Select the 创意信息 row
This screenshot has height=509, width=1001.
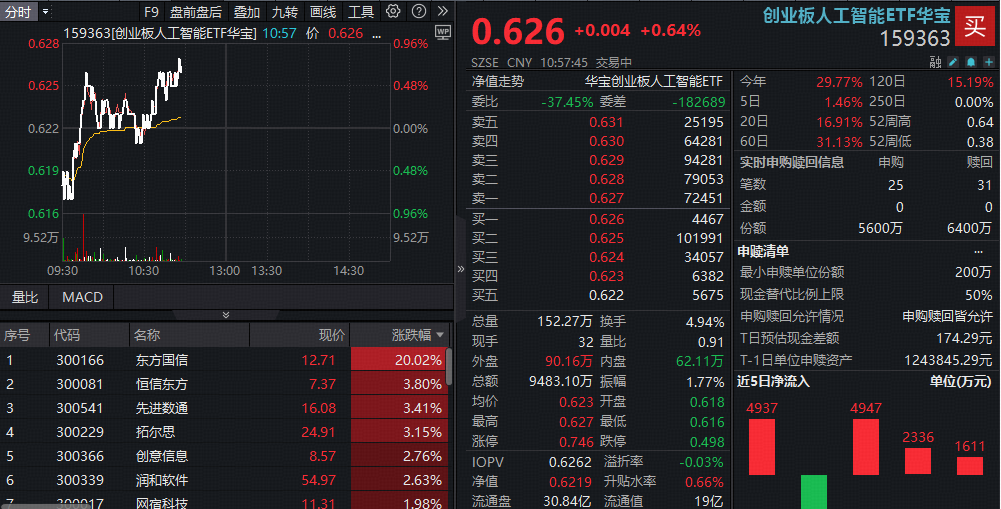click(223, 456)
